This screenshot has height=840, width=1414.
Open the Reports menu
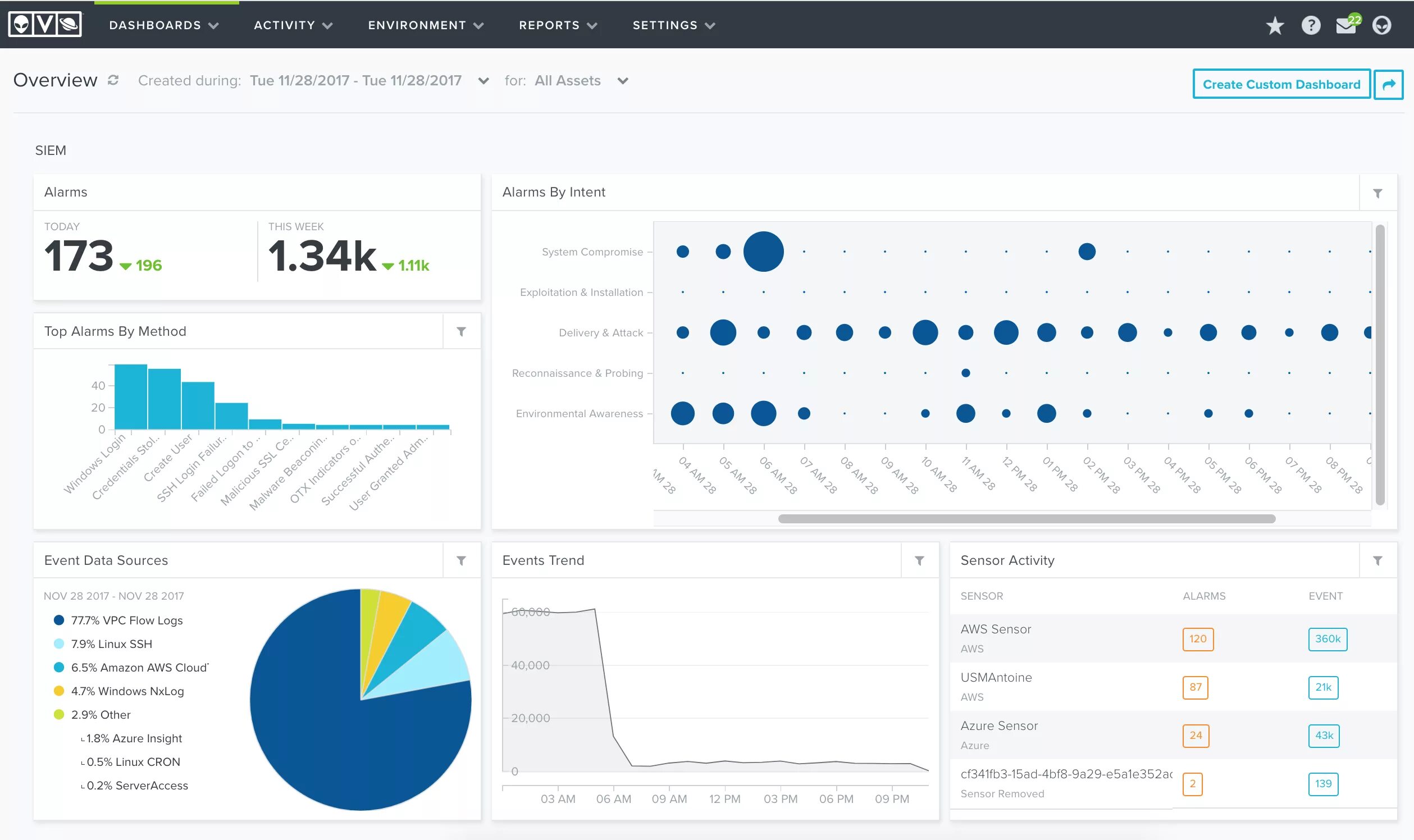558,25
